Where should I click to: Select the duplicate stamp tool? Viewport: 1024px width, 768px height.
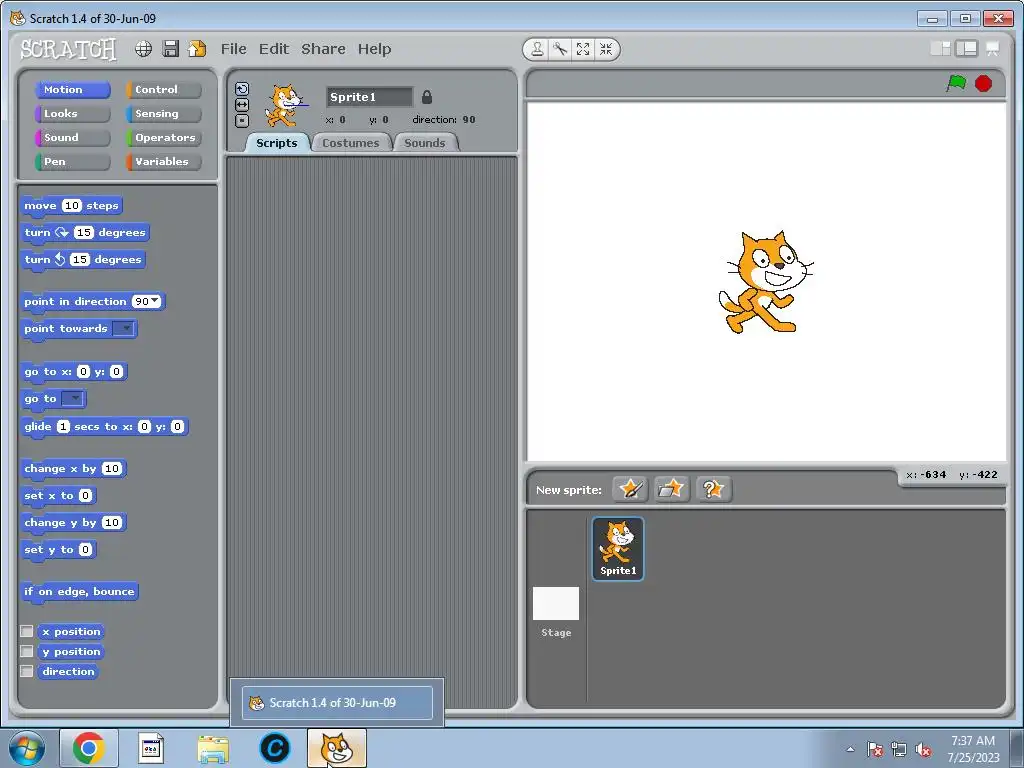(537, 49)
